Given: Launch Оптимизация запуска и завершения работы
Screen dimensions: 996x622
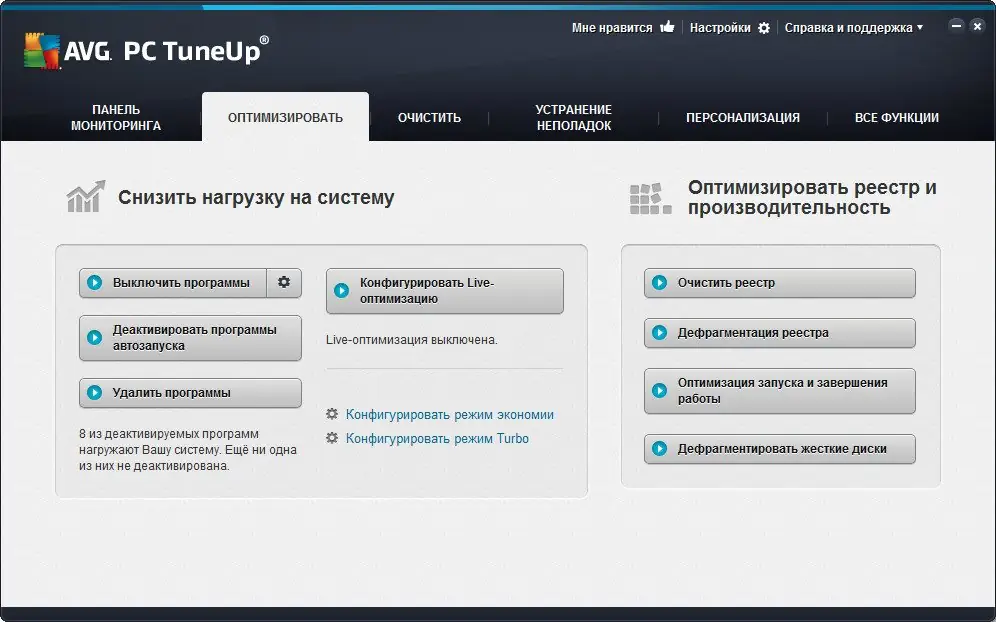Looking at the screenshot, I should pyautogui.click(x=779, y=391).
